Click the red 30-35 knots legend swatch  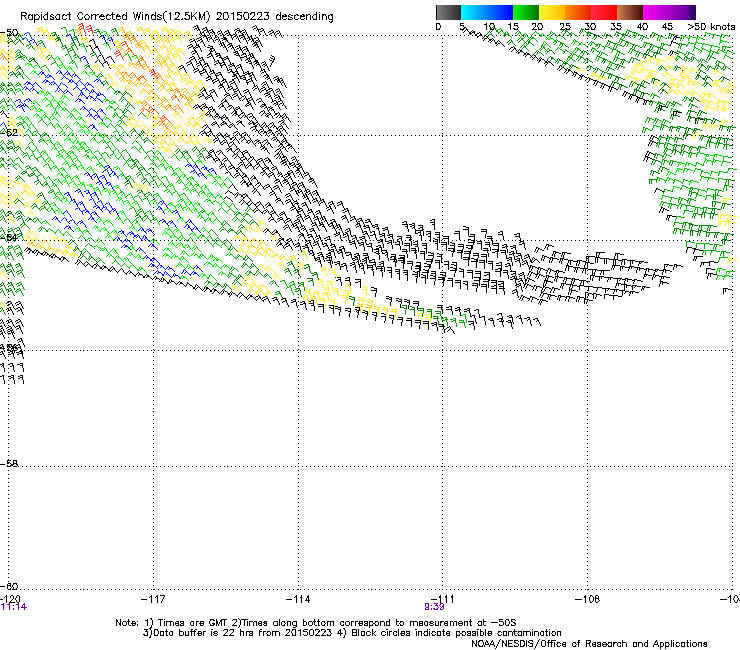(604, 13)
